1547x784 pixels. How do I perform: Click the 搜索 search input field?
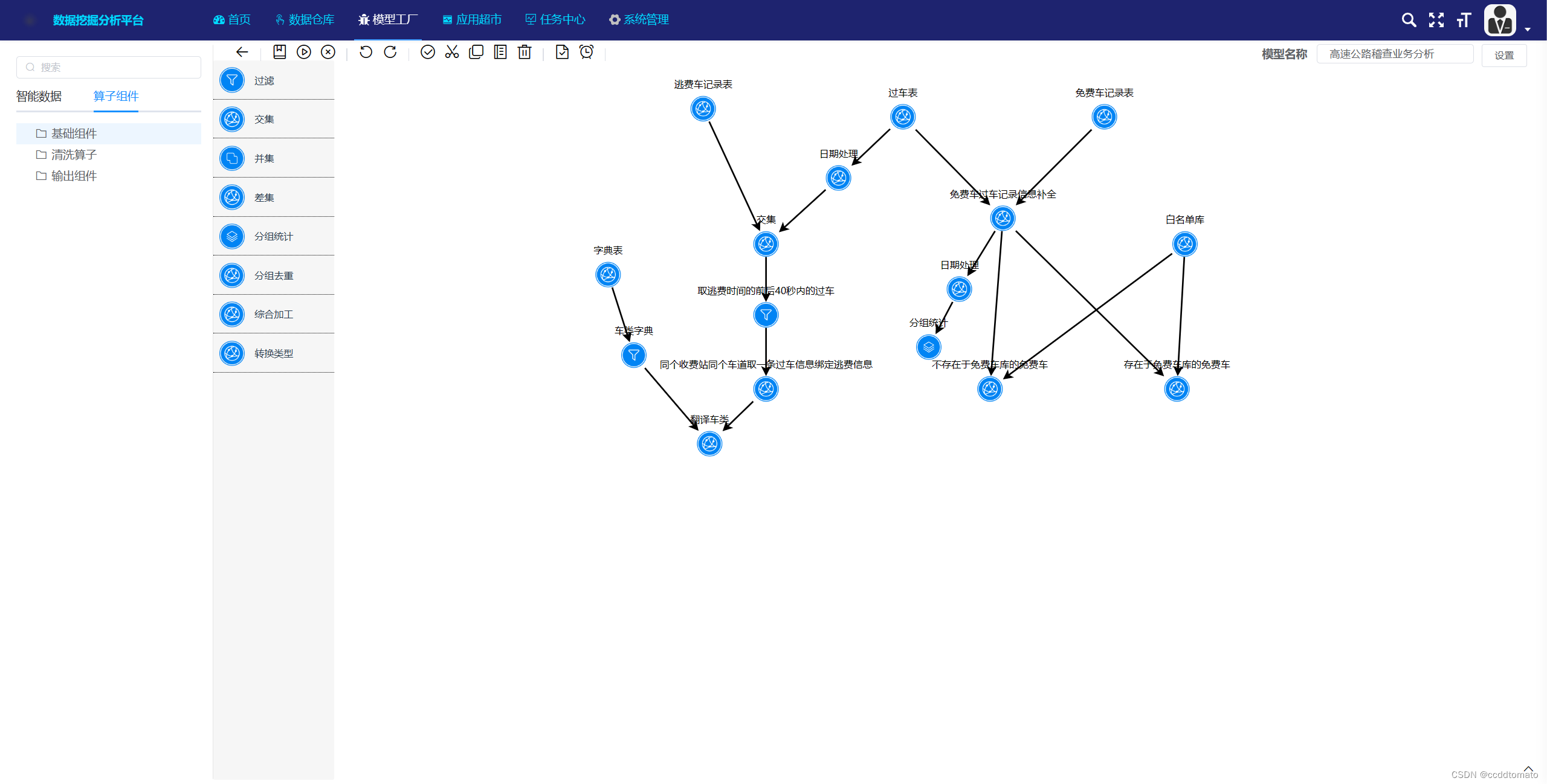[x=109, y=67]
